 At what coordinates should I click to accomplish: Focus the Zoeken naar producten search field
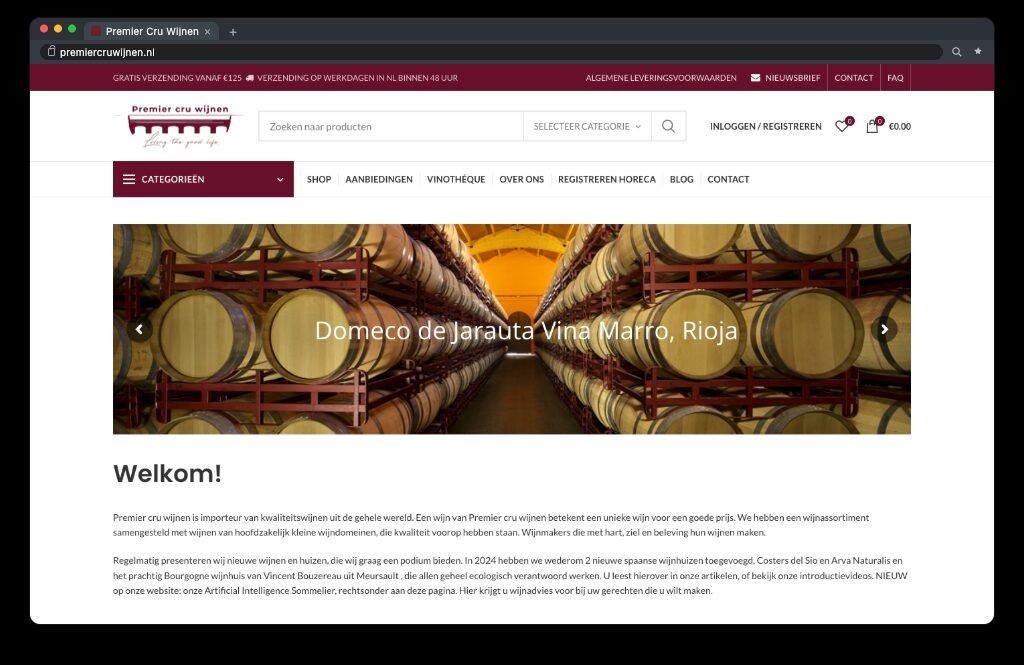click(x=391, y=126)
